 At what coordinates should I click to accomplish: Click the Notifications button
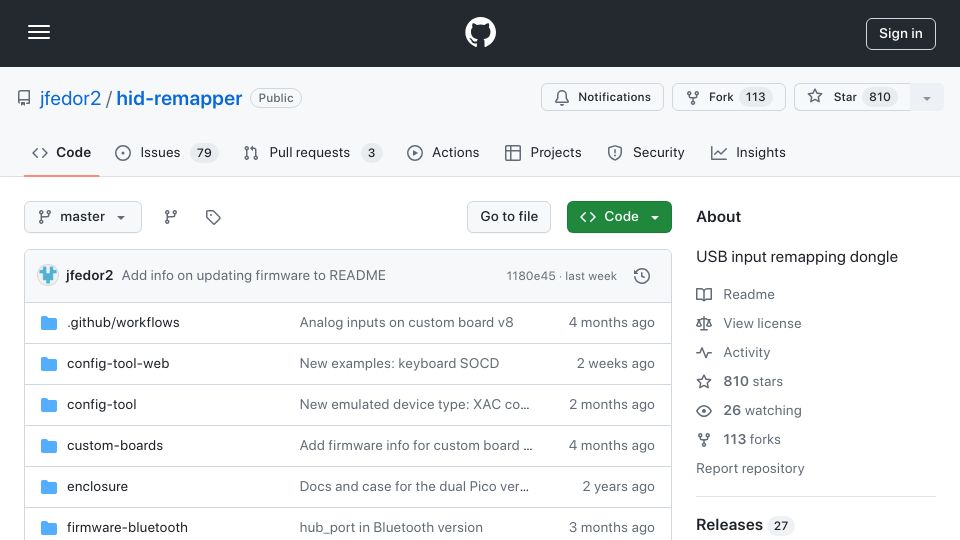(x=602, y=97)
